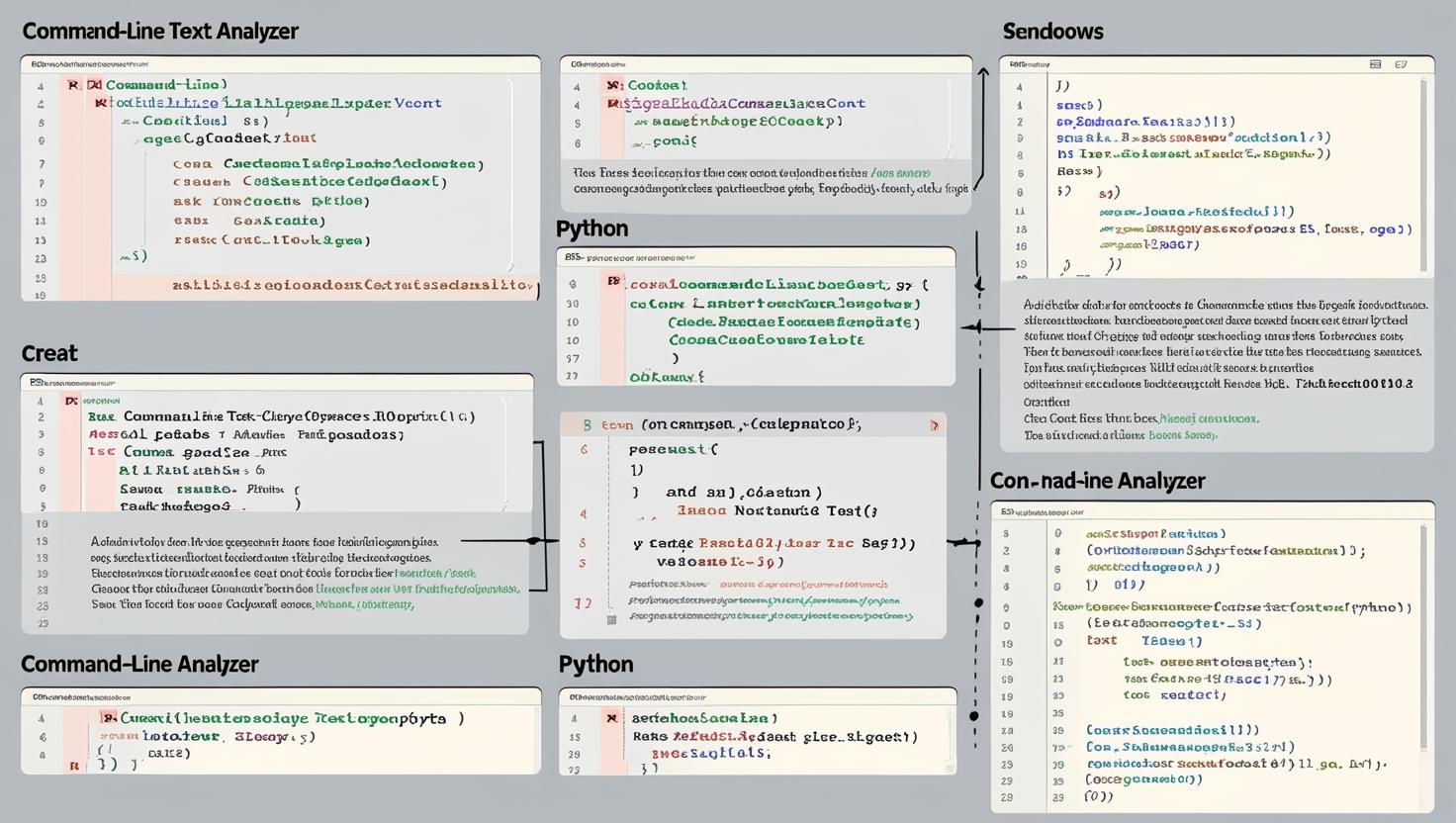Click the gray square icon below the code comments

click(611, 618)
